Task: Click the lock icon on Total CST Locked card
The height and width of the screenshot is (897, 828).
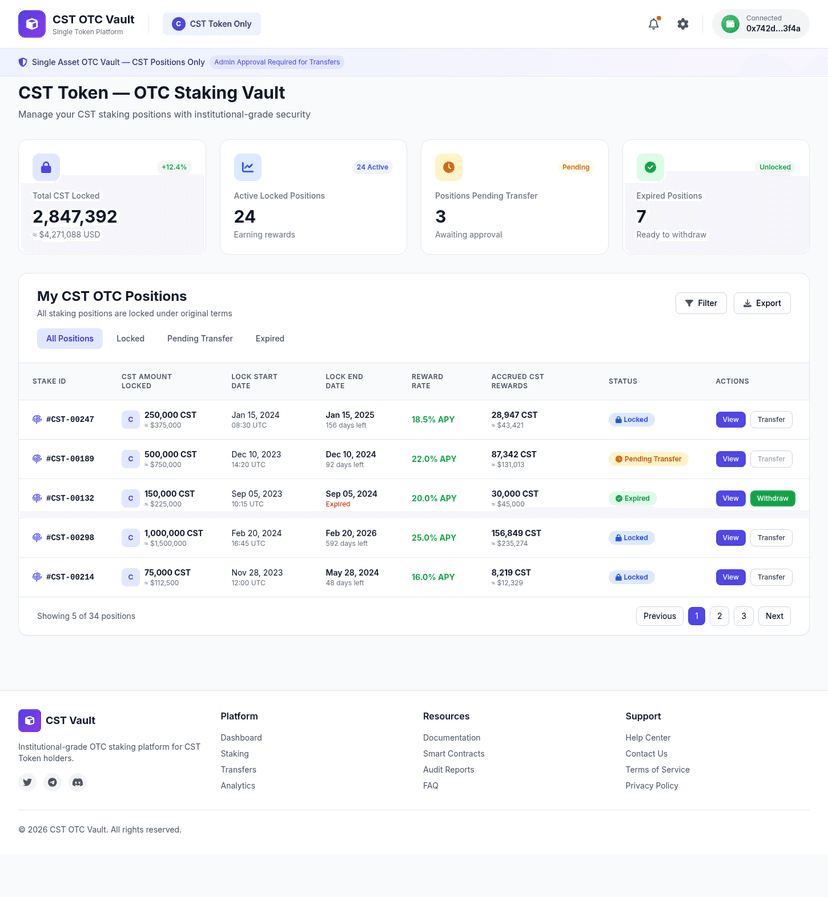Action: pos(46,167)
